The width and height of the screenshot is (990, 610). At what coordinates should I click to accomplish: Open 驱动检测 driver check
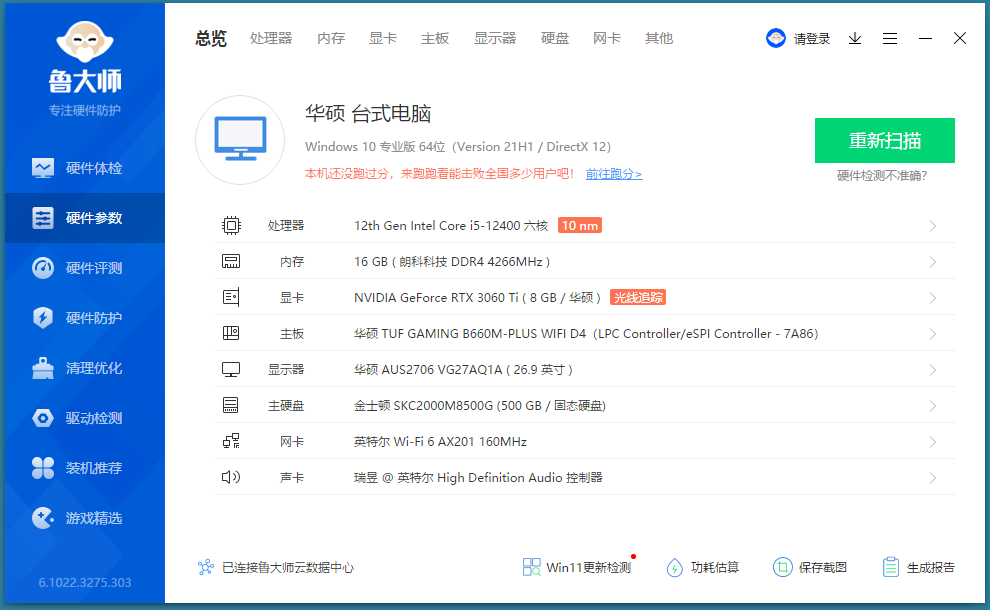[85, 418]
